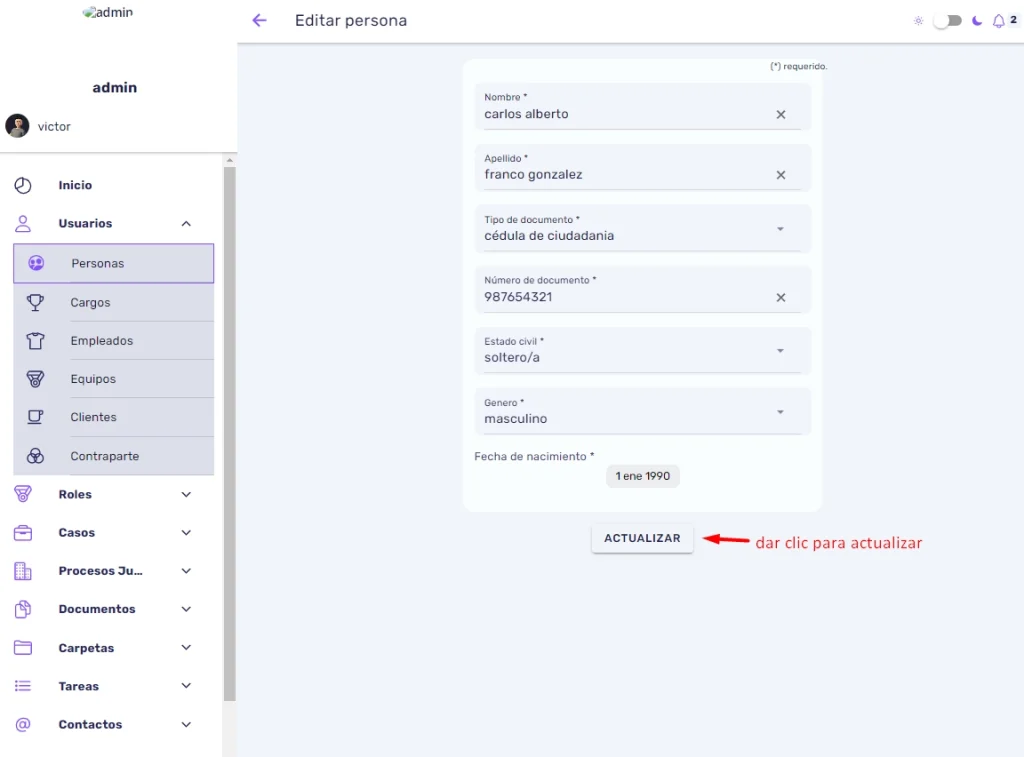This screenshot has width=1024, height=757.
Task: Click the Empleados shirt icon
Action: pos(35,341)
